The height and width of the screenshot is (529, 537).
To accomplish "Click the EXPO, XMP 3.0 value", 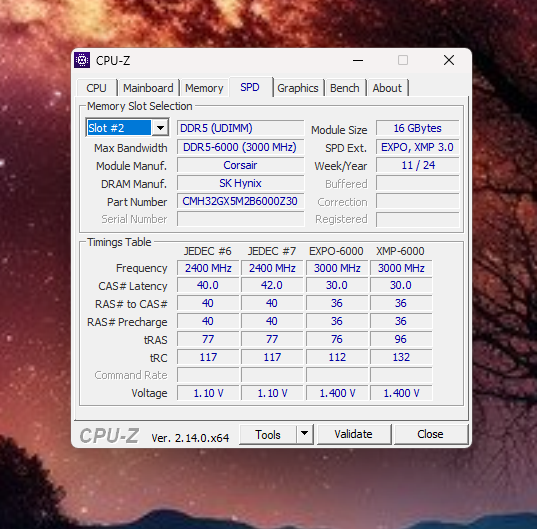I will (x=417, y=147).
